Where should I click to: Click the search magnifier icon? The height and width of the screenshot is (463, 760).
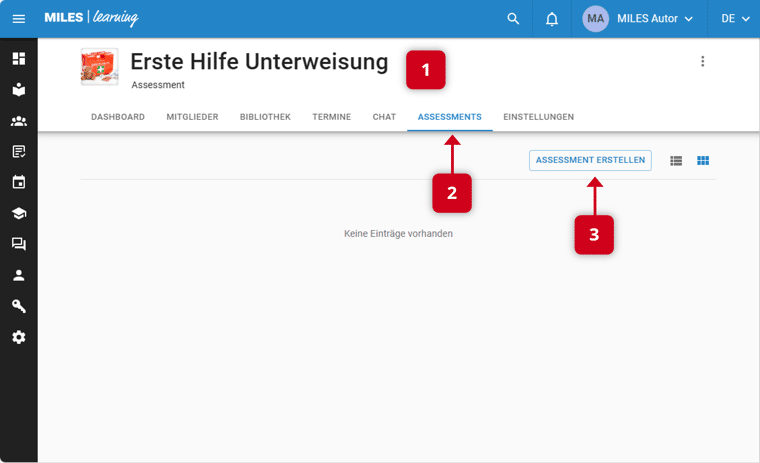click(513, 19)
